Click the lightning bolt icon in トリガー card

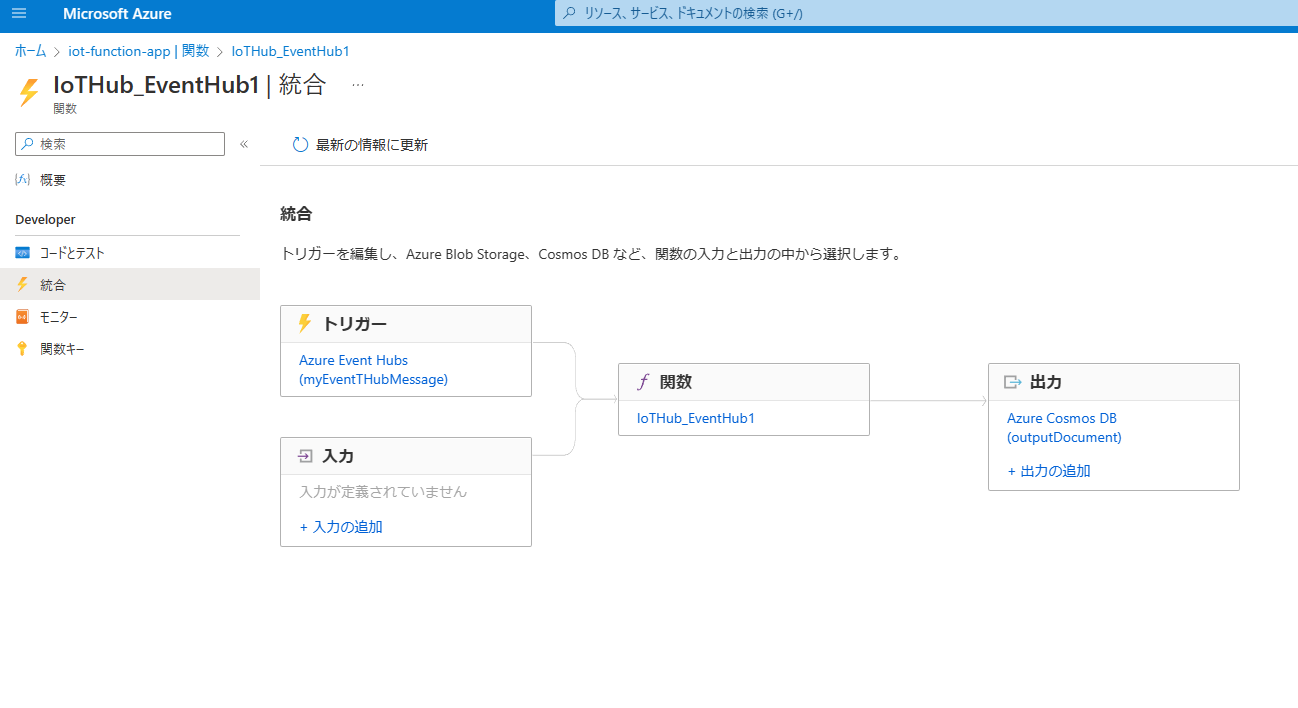(305, 324)
